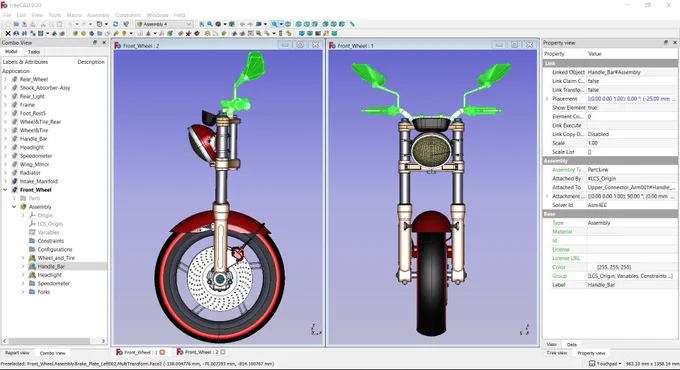
Task: Open the Constraints menu
Action: 128,15
